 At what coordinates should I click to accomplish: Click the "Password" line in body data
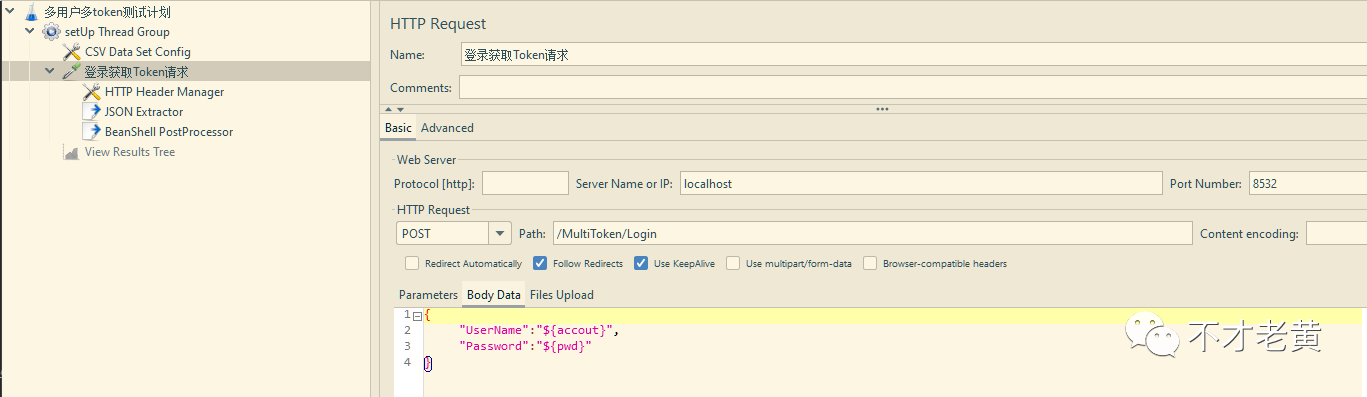pos(526,346)
